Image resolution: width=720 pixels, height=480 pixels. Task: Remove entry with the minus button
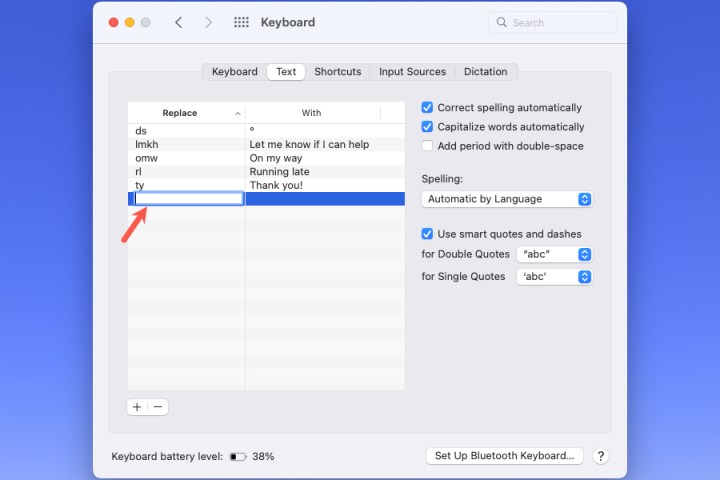point(158,407)
